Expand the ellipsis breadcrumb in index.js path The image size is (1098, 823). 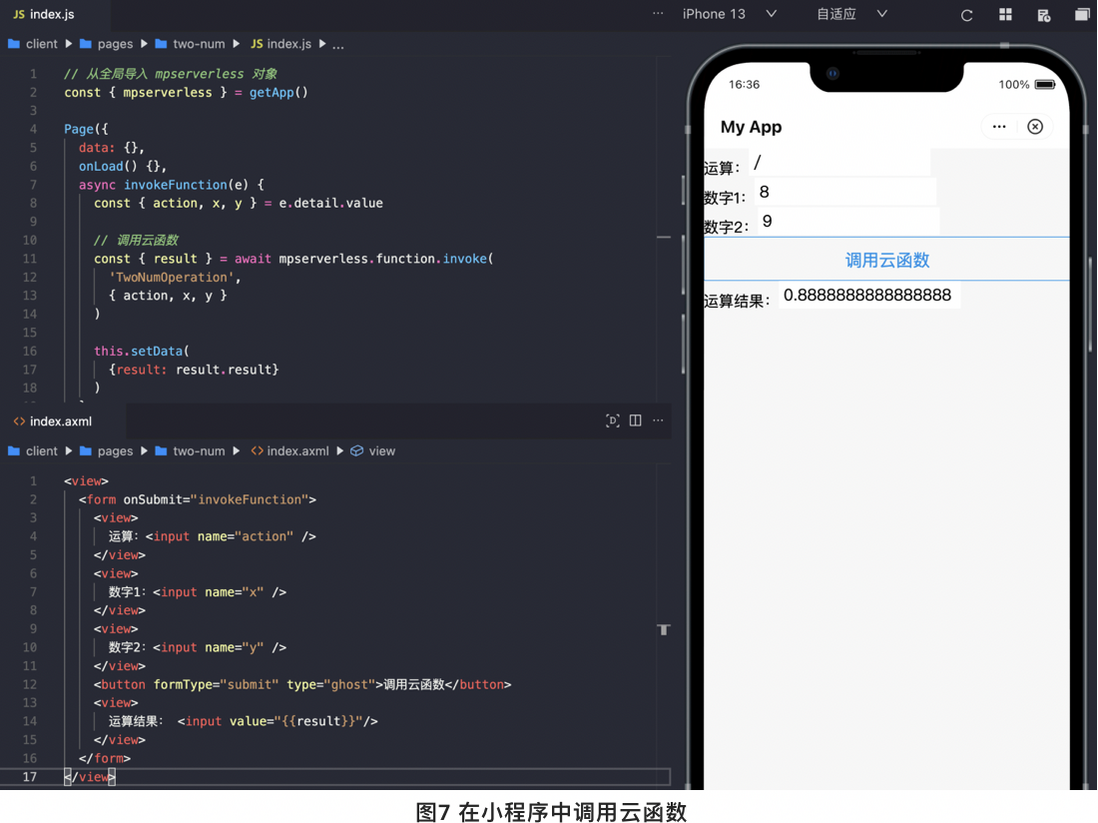338,46
